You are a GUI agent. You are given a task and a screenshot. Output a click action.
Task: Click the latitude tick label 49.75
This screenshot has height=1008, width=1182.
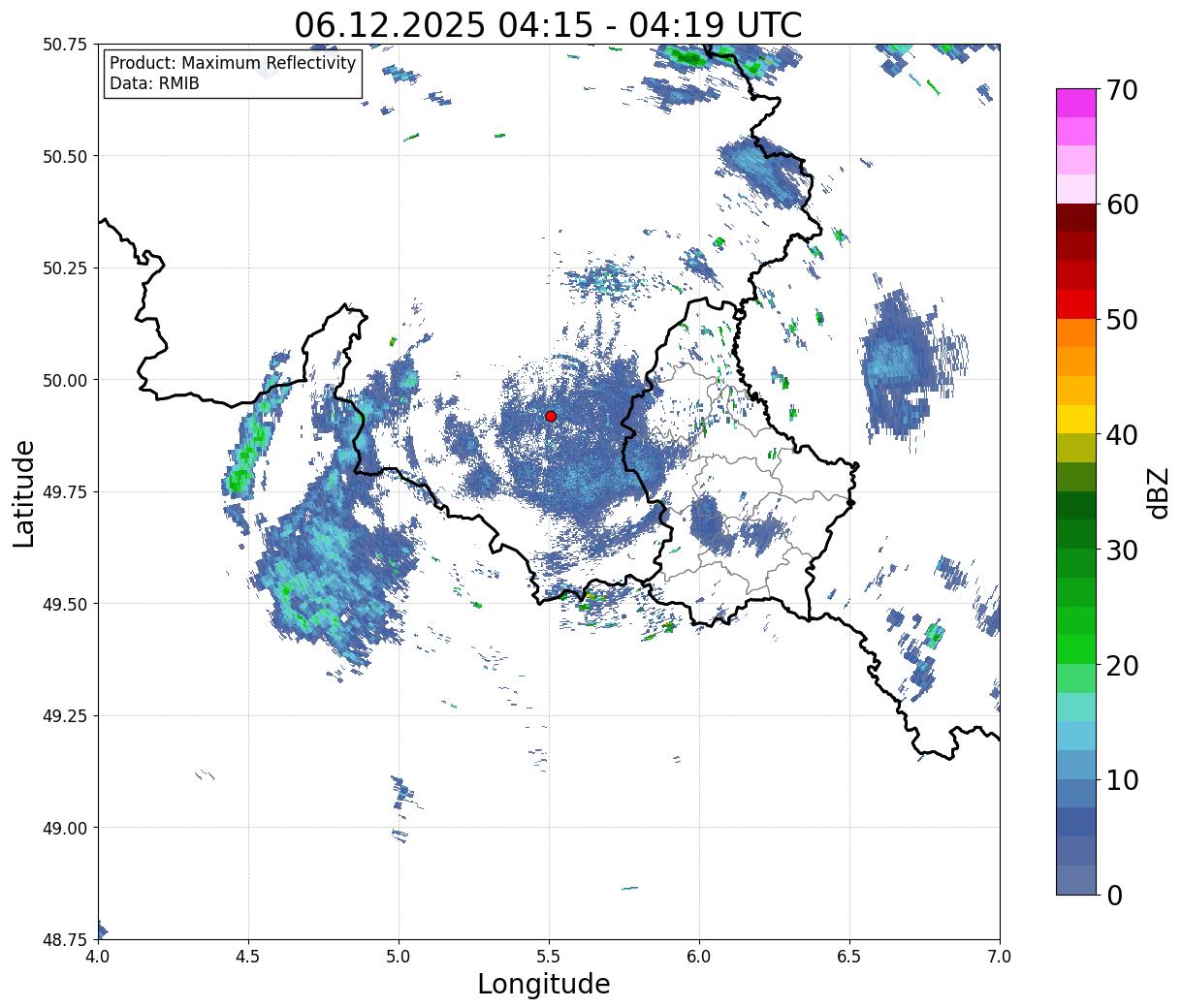pyautogui.click(x=65, y=492)
